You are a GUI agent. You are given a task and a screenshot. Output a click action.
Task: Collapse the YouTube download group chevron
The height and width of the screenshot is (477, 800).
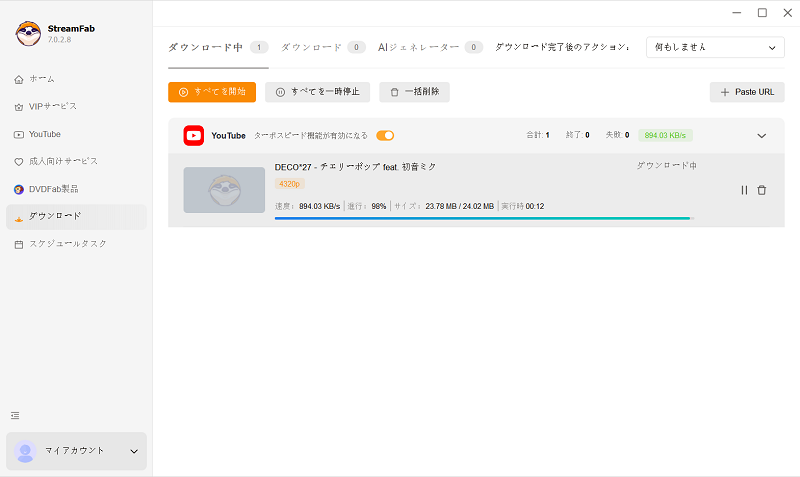click(762, 136)
